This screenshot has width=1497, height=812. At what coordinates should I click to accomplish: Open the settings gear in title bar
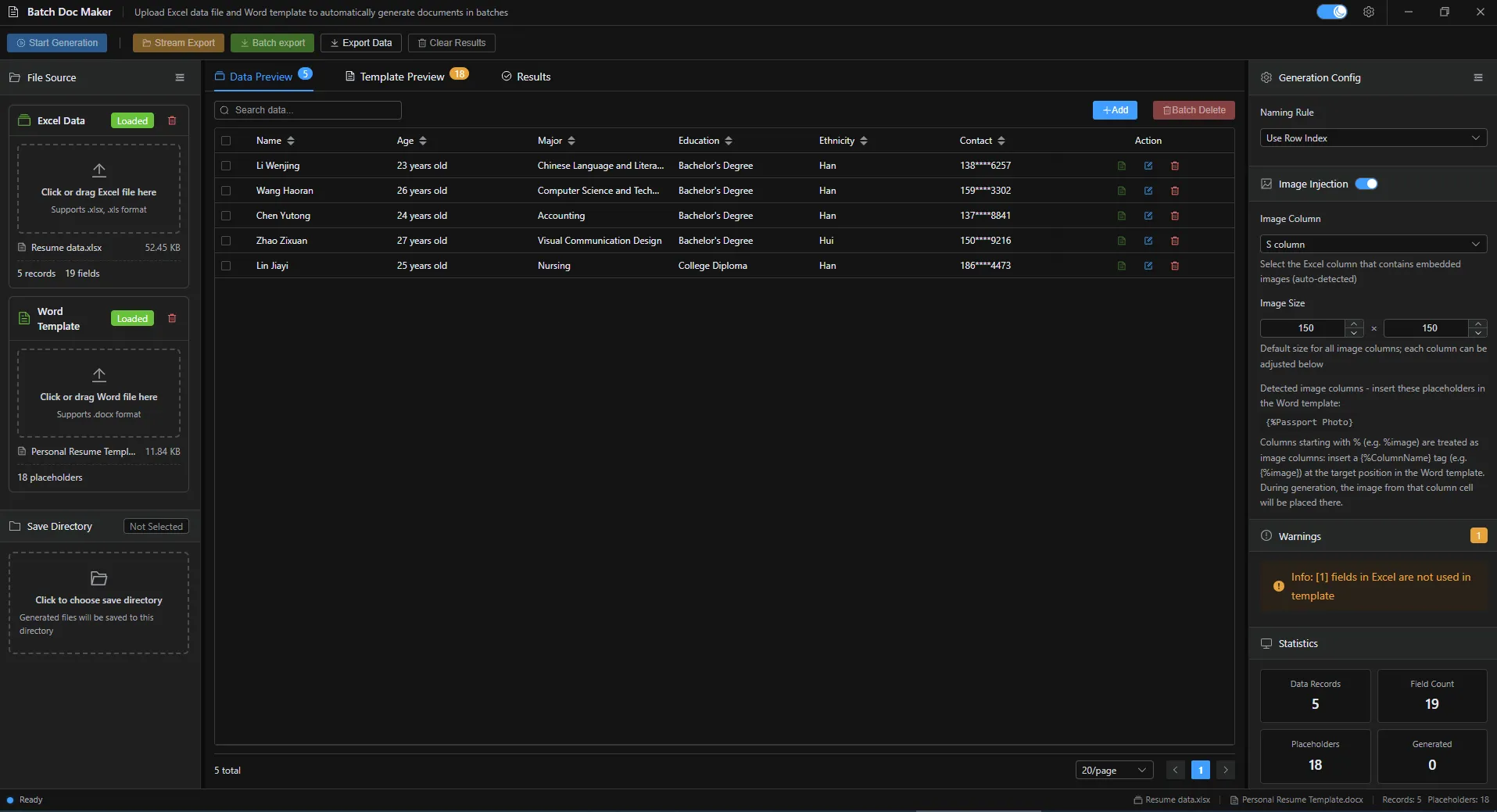[x=1368, y=12]
